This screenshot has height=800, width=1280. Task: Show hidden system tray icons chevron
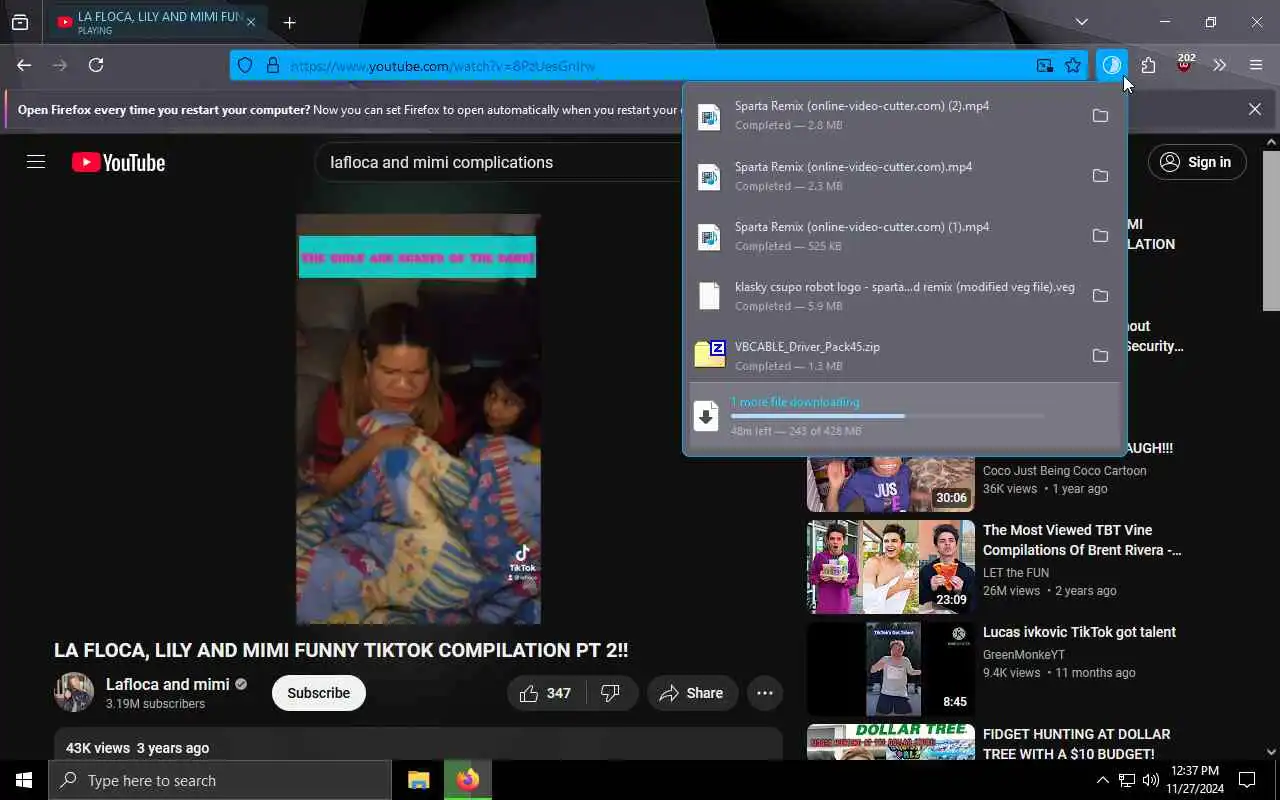1102,780
